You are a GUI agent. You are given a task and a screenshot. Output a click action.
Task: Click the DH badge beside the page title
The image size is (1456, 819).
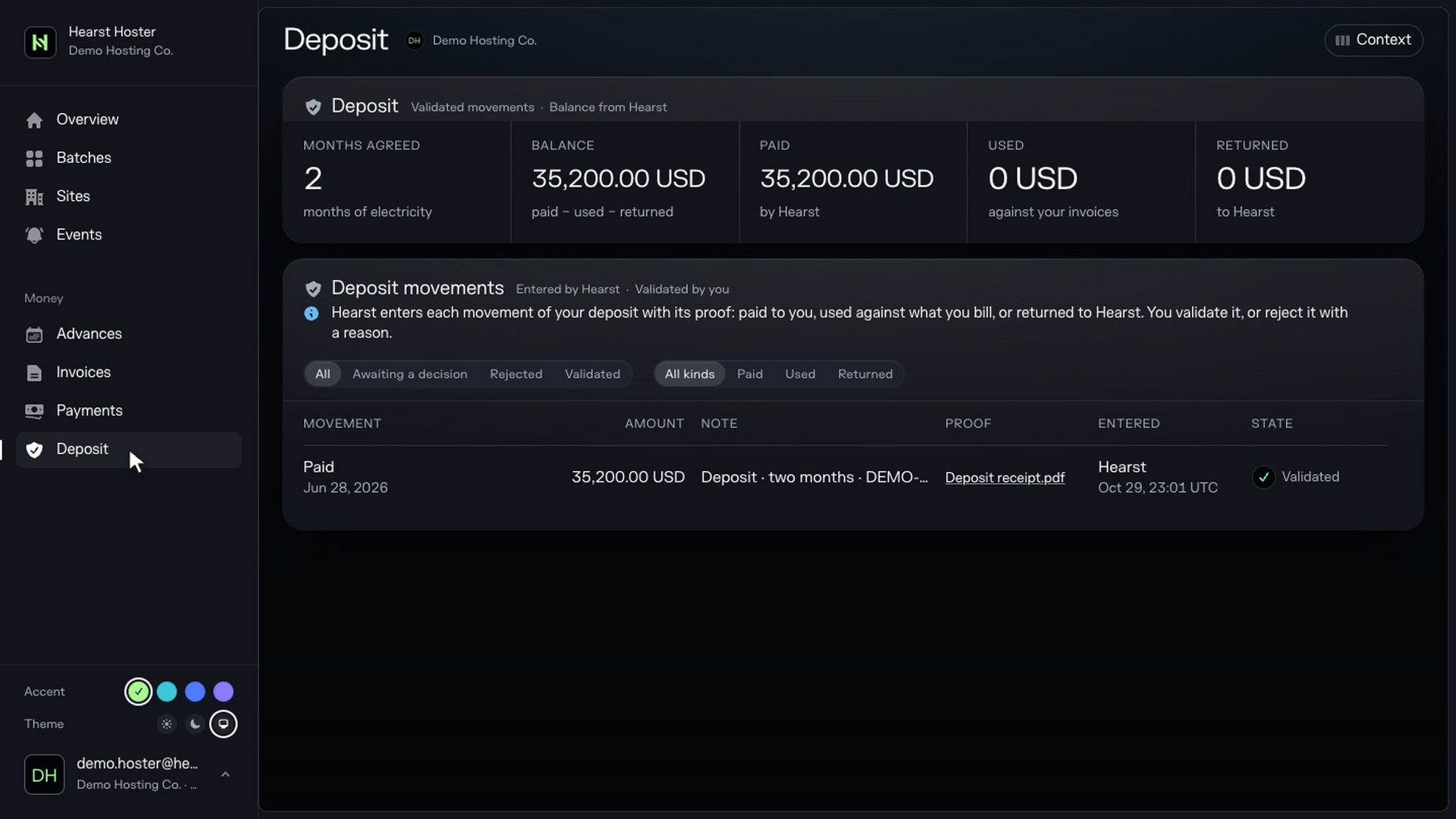414,41
